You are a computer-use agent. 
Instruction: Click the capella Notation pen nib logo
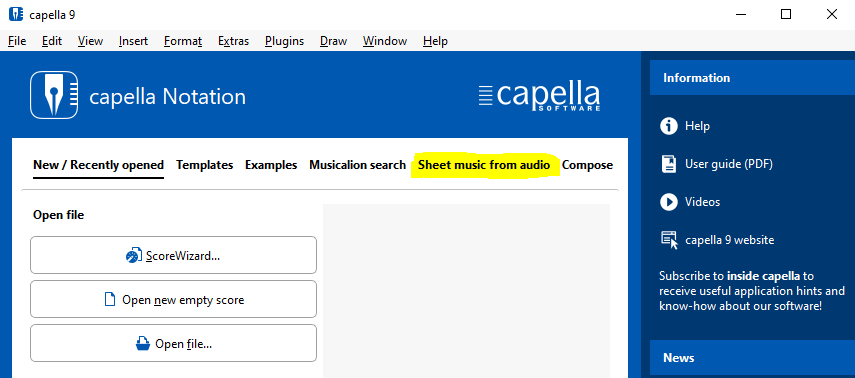pyautogui.click(x=54, y=95)
